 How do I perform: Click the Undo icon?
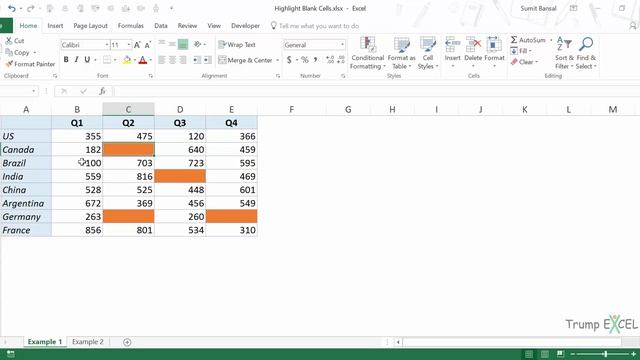[12, 8]
